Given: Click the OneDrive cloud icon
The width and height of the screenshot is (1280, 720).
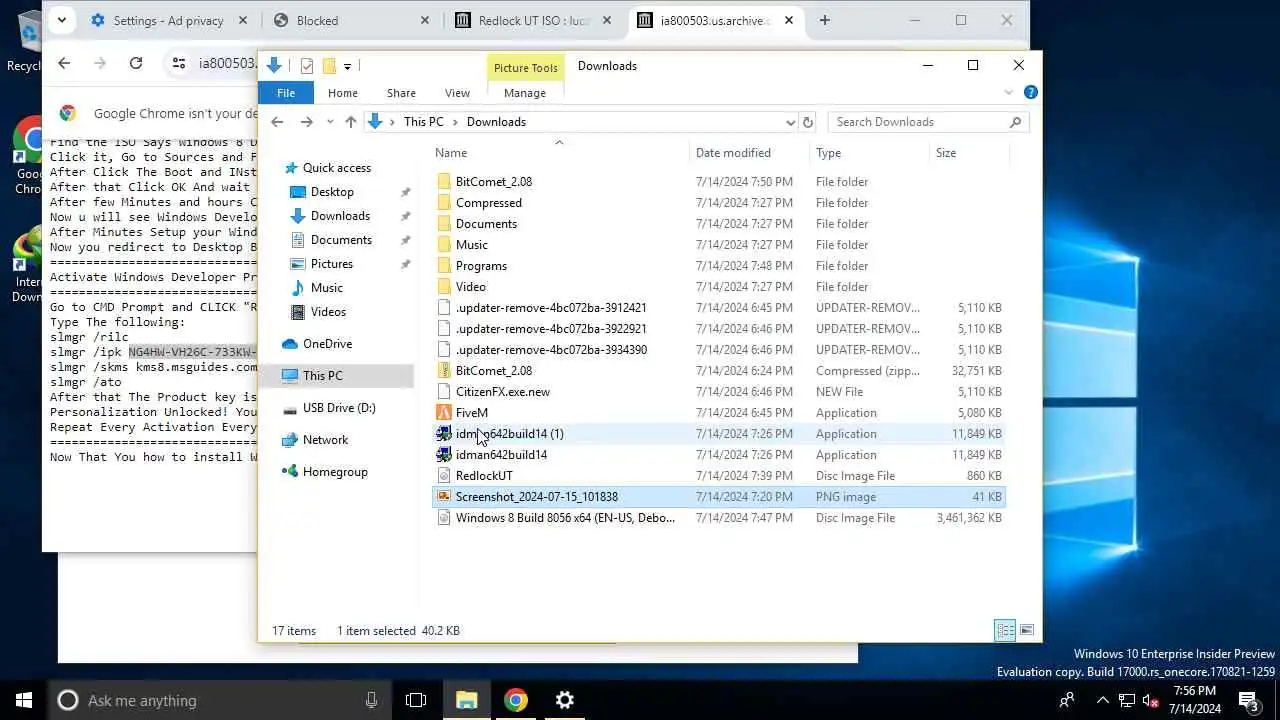Looking at the screenshot, I should click(x=290, y=344).
